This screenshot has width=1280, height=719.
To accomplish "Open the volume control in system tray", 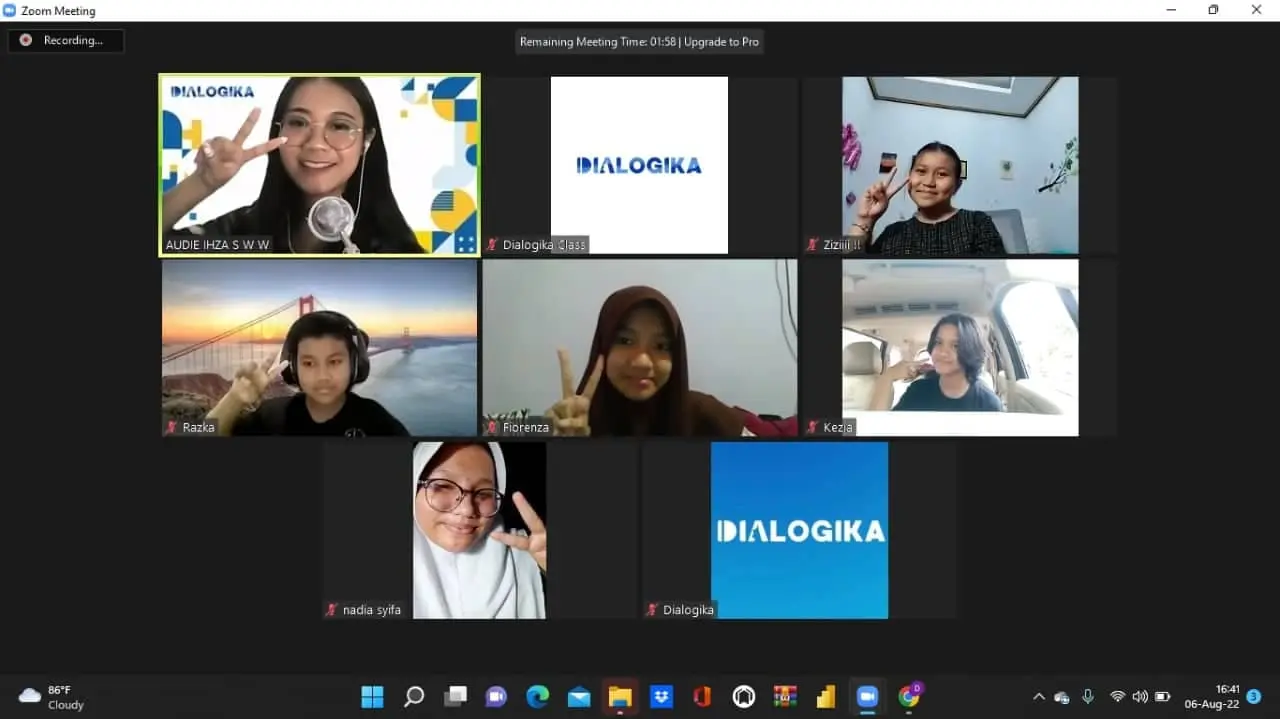I will pyautogui.click(x=1140, y=697).
